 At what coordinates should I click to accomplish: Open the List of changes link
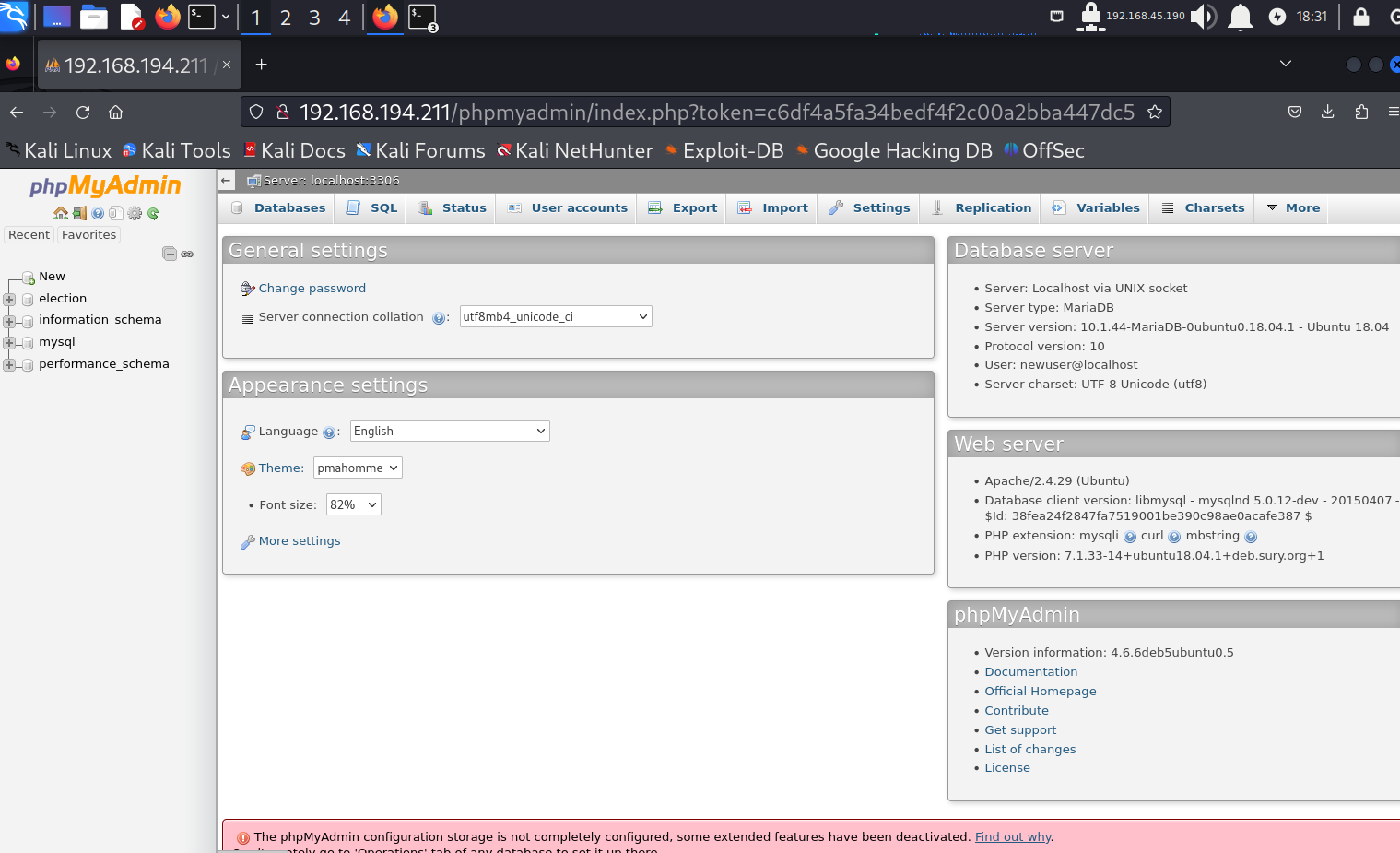[1030, 749]
